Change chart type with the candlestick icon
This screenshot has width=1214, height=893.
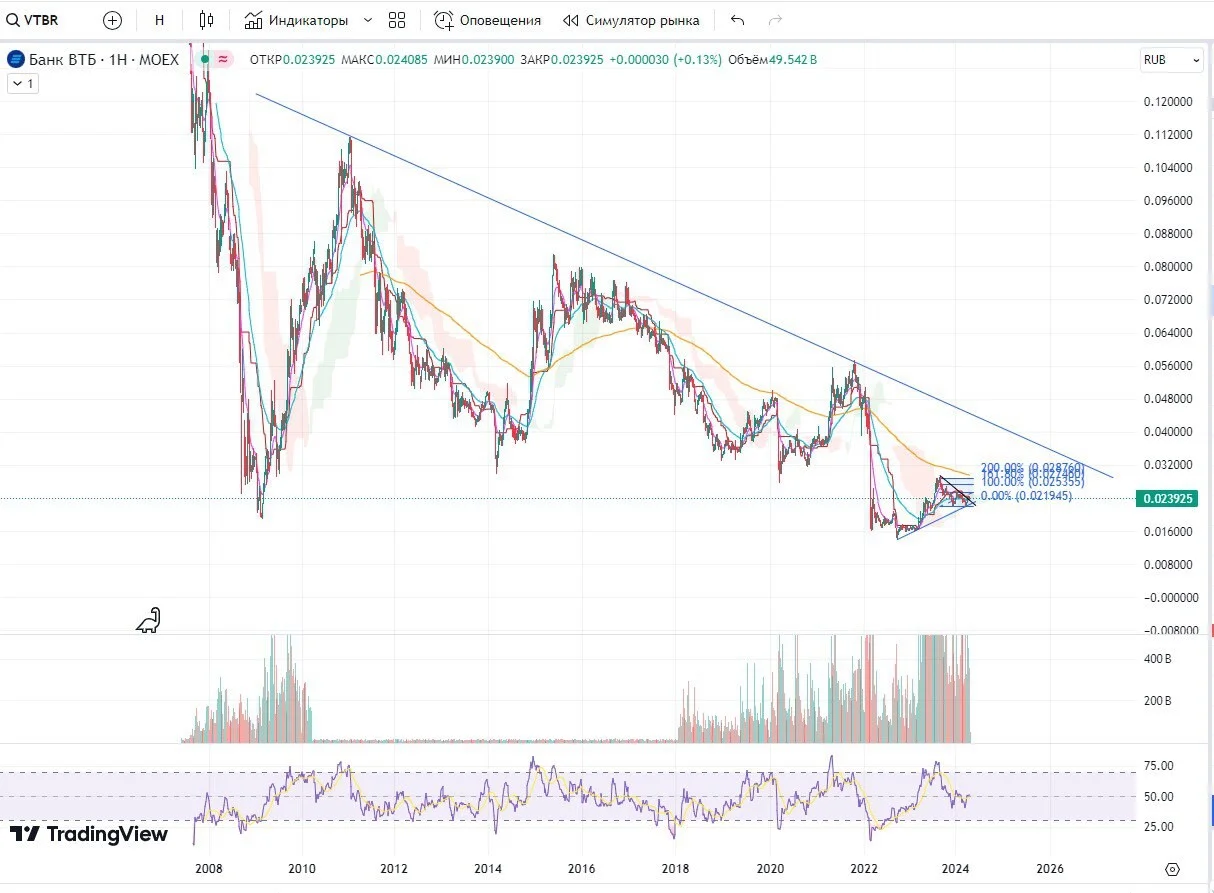(x=207, y=20)
